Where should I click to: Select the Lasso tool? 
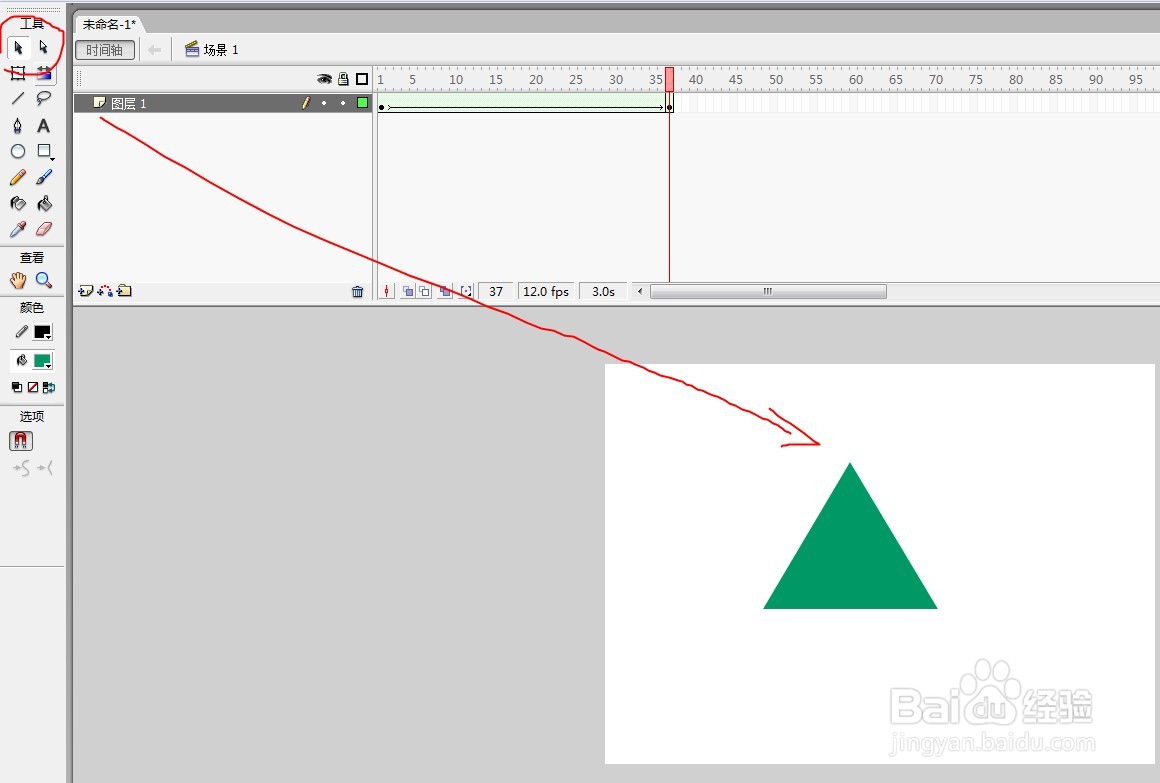click(44, 98)
